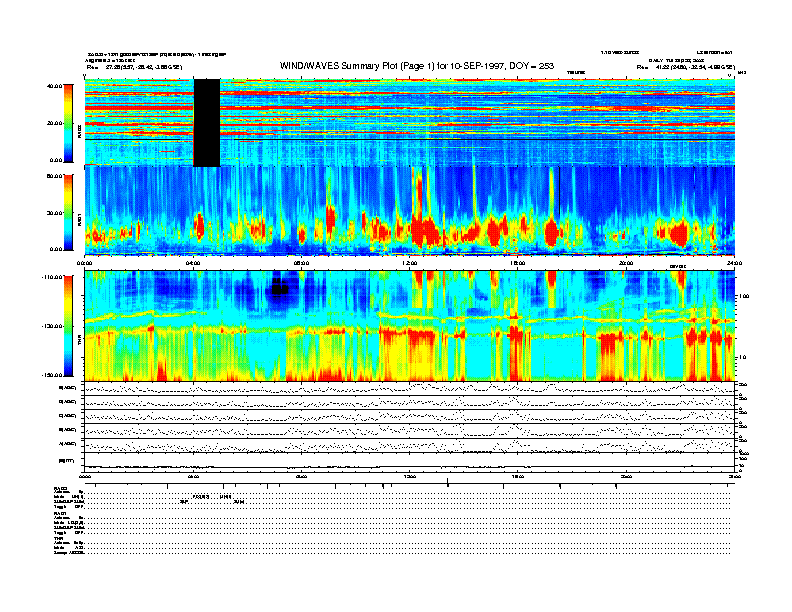Click the 20:00 tick on spectrogram time axis
Image resolution: width=792 pixels, height=612 pixels.
tap(626, 263)
